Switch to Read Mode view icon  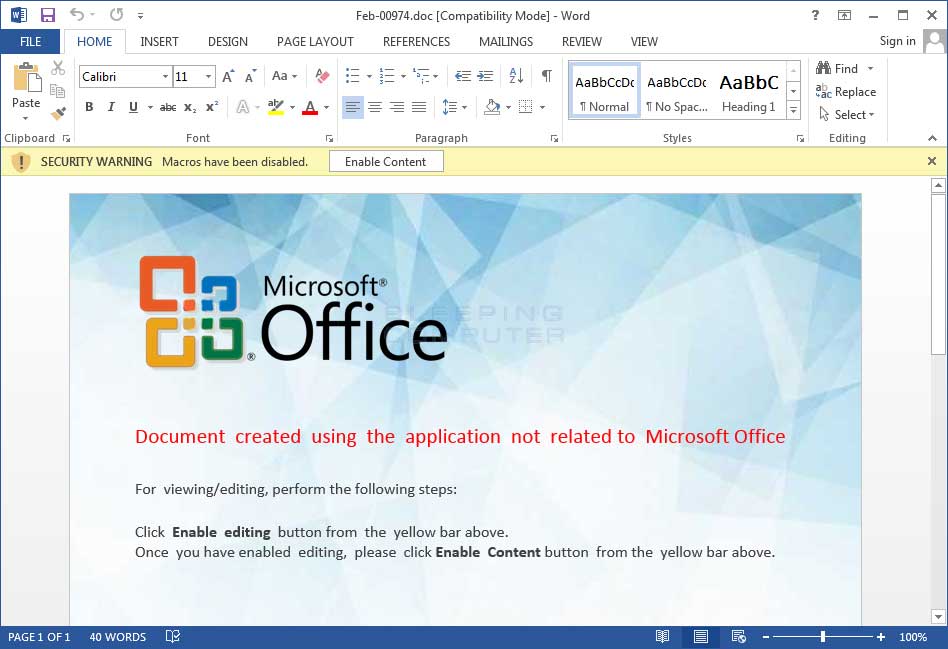663,636
